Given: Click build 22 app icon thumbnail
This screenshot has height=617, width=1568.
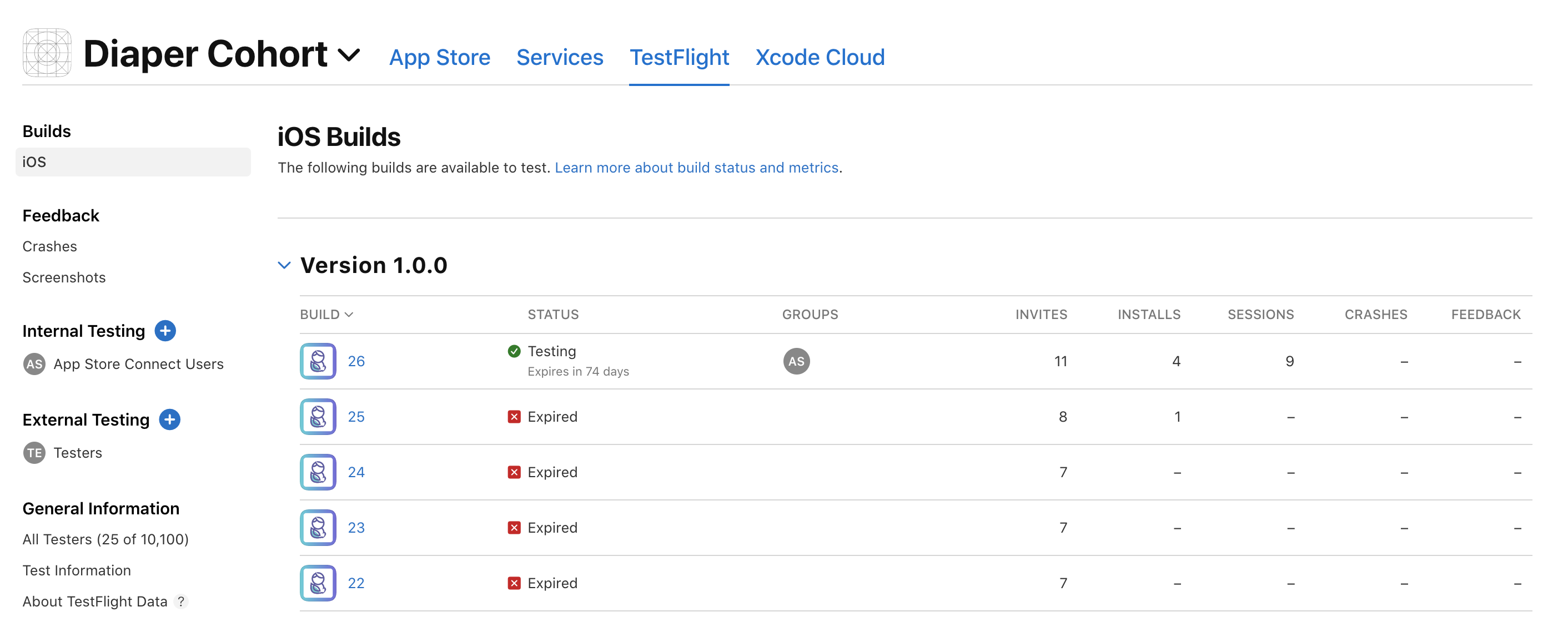Looking at the screenshot, I should click(x=318, y=583).
